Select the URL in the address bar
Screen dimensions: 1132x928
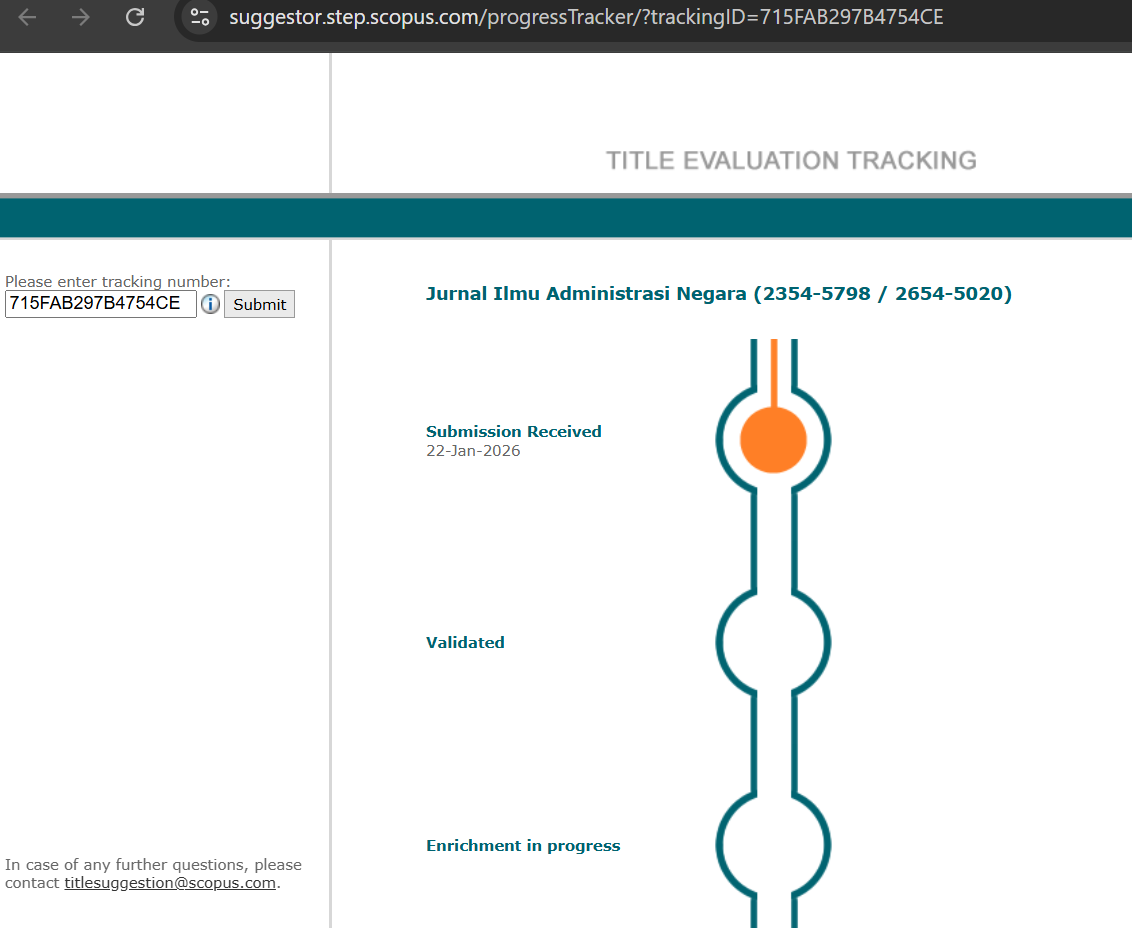pos(585,17)
